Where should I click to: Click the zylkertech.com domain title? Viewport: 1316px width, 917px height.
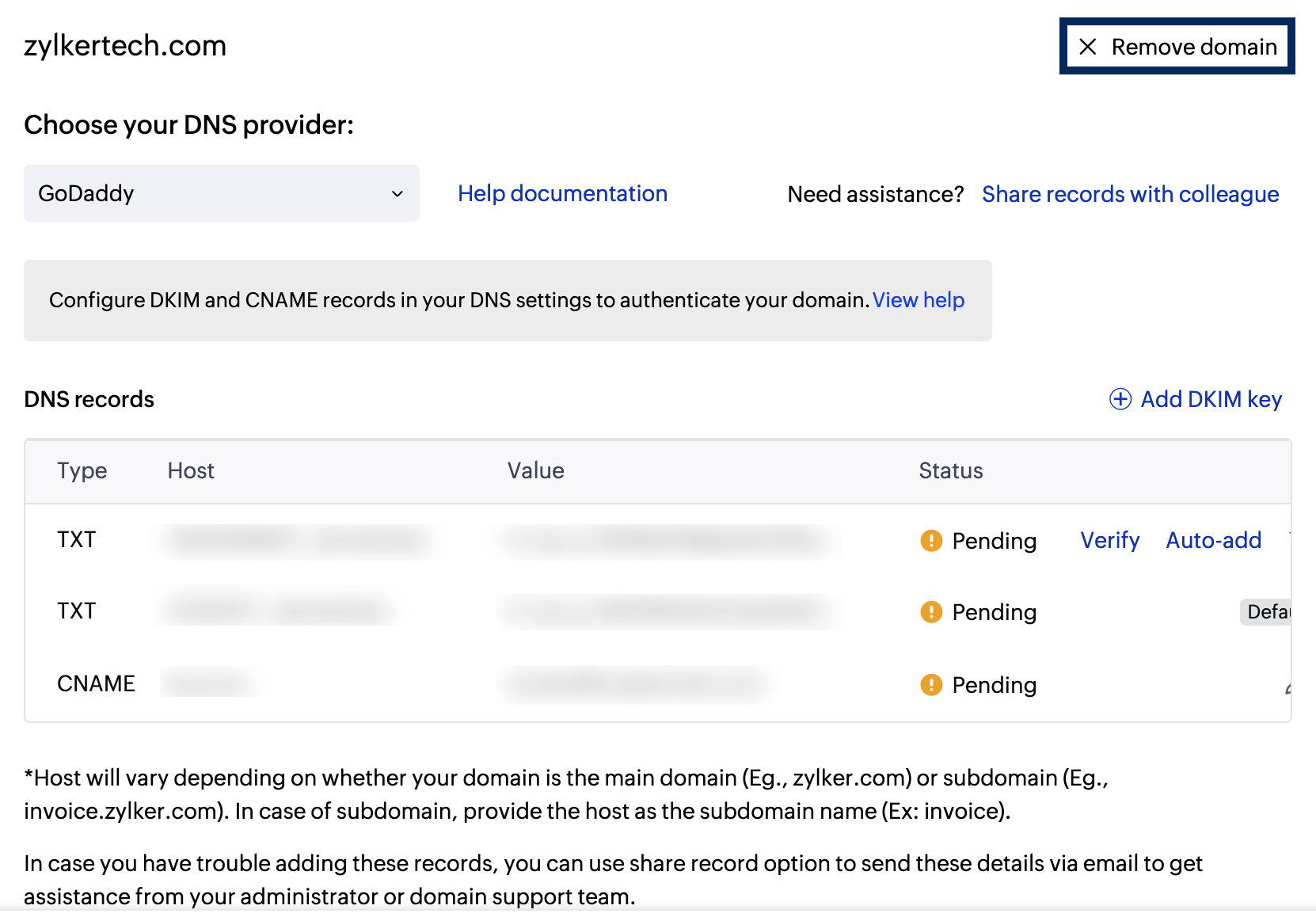click(x=124, y=45)
